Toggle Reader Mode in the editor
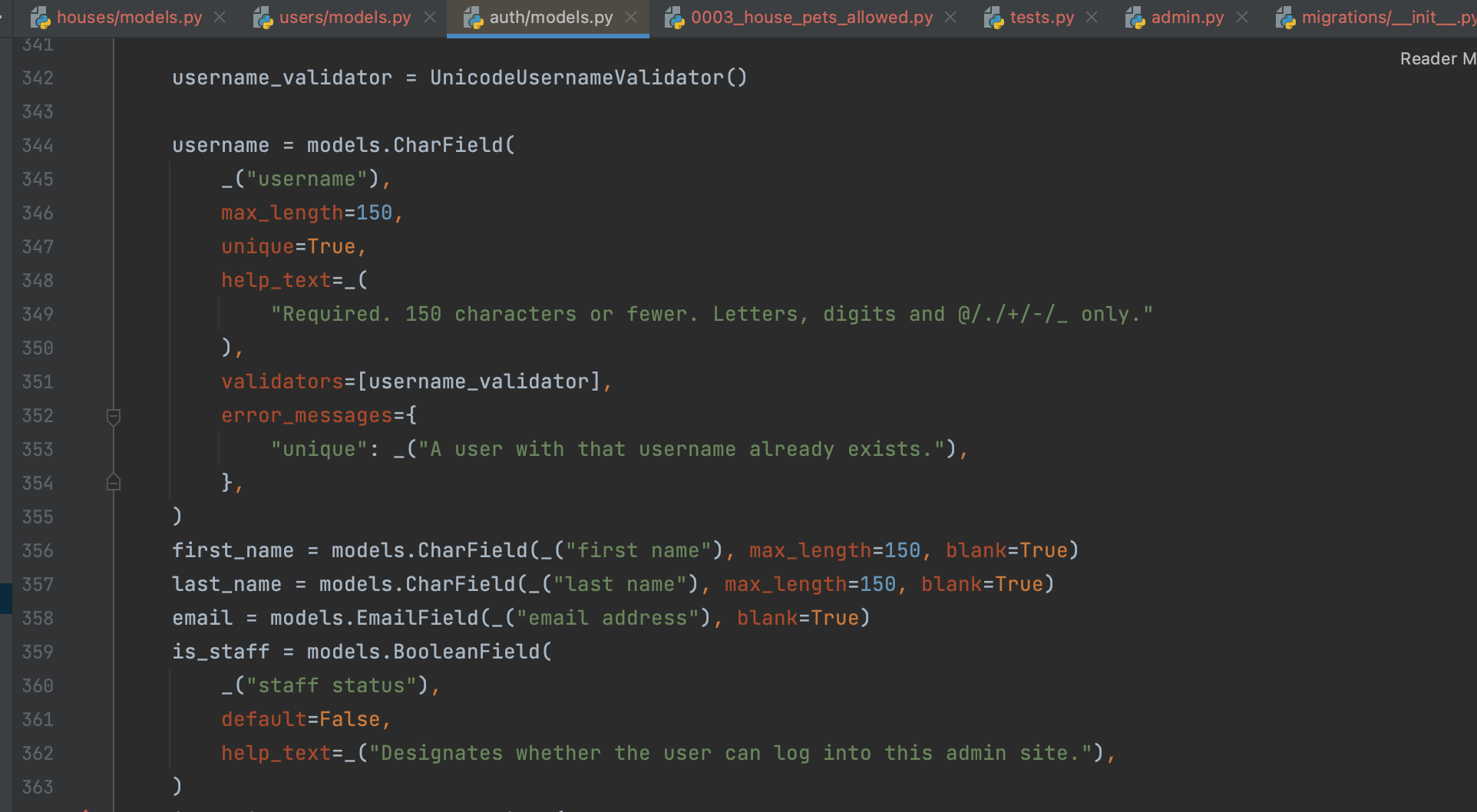 coord(1438,59)
